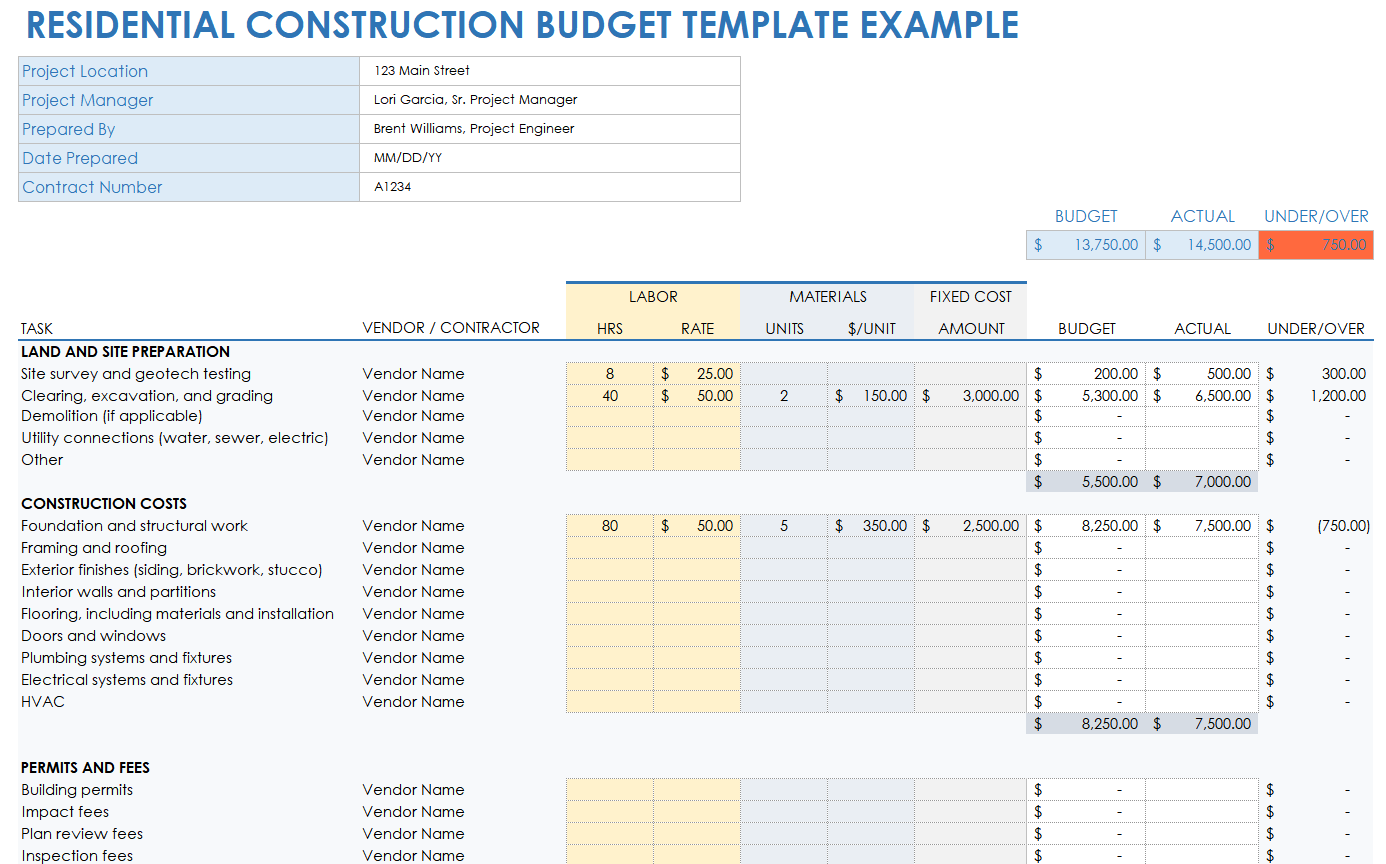Click the Vendor Name cell for HVAC
This screenshot has height=864, width=1386.
tap(413, 702)
